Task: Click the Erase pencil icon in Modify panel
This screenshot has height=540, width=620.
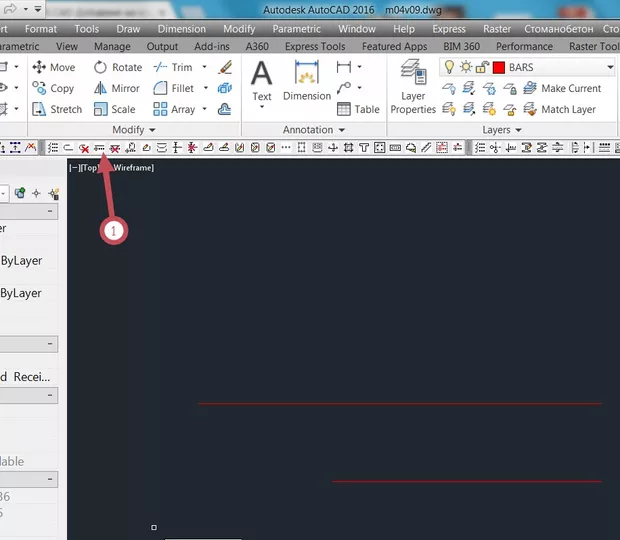Action: pos(225,67)
